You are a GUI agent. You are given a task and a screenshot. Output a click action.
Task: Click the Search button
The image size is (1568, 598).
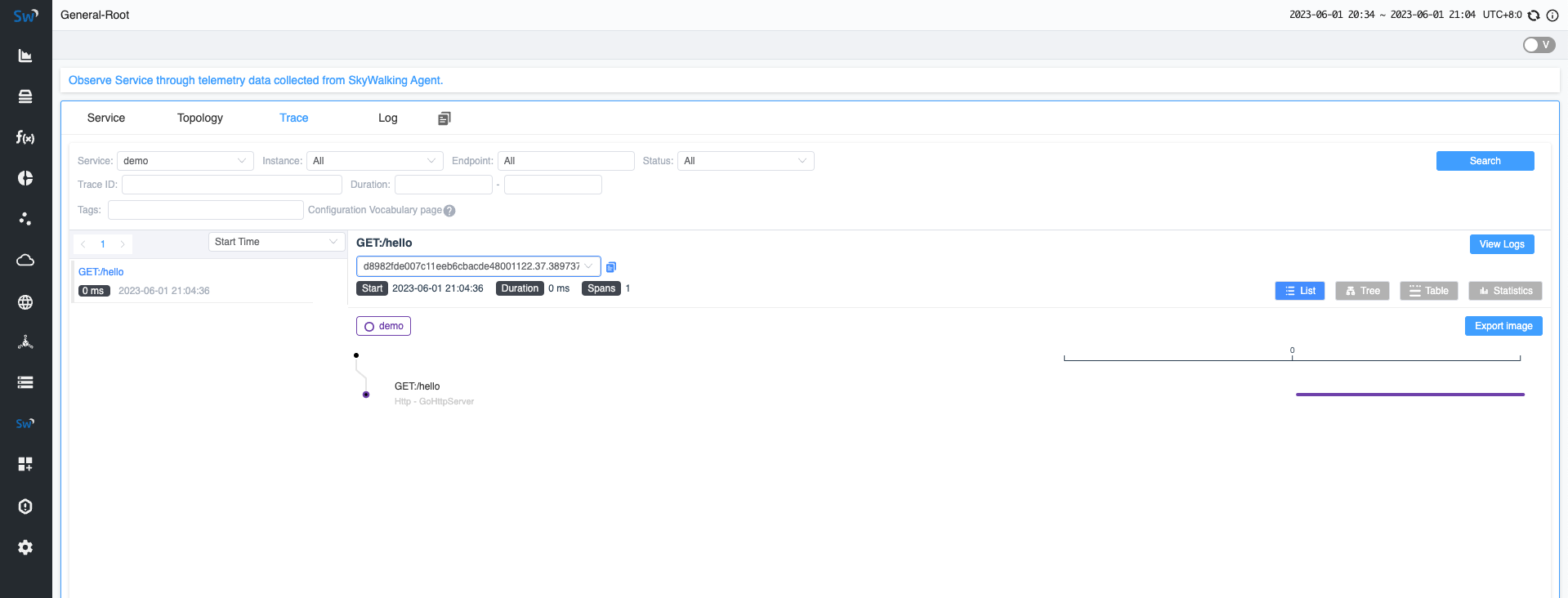(1485, 161)
